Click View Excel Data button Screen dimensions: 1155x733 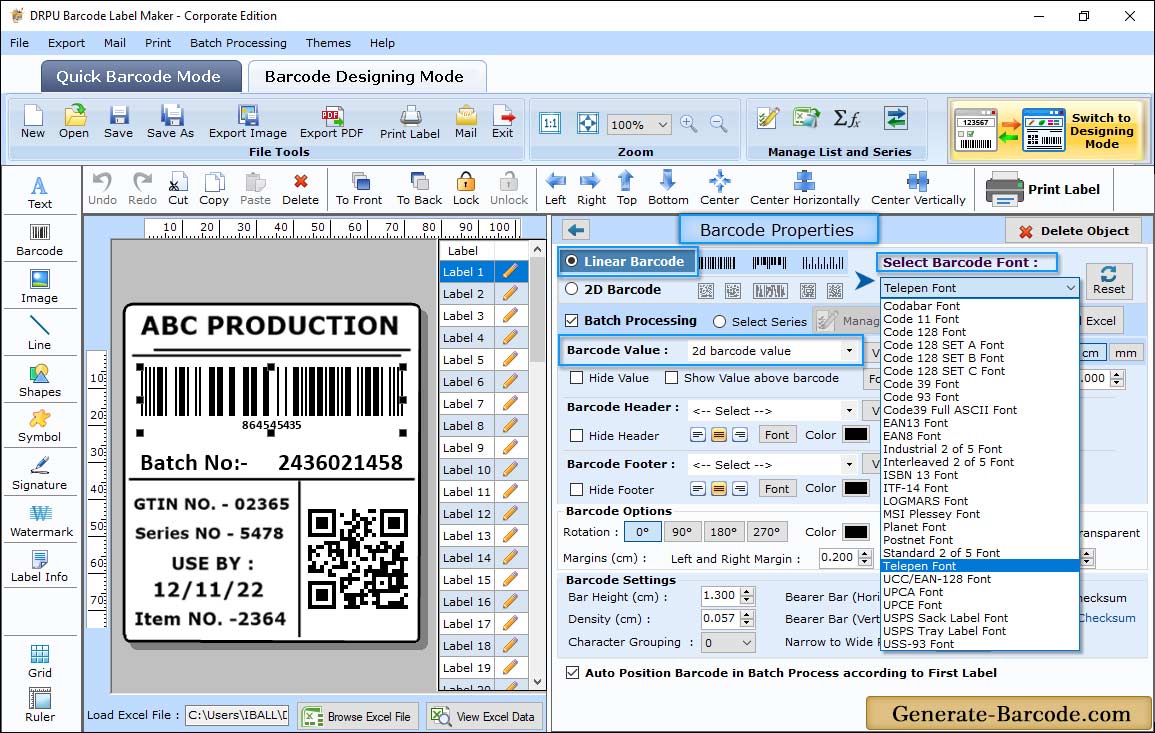point(483,716)
